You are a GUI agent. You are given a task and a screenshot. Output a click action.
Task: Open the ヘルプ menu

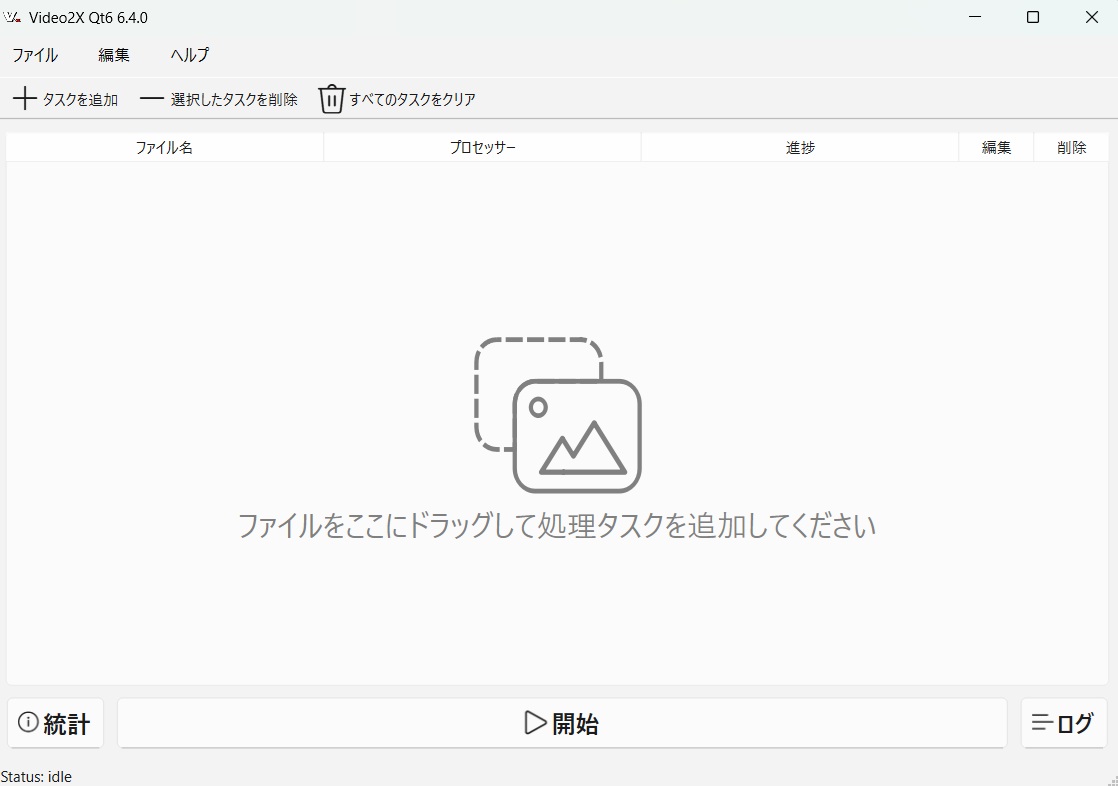(x=190, y=55)
